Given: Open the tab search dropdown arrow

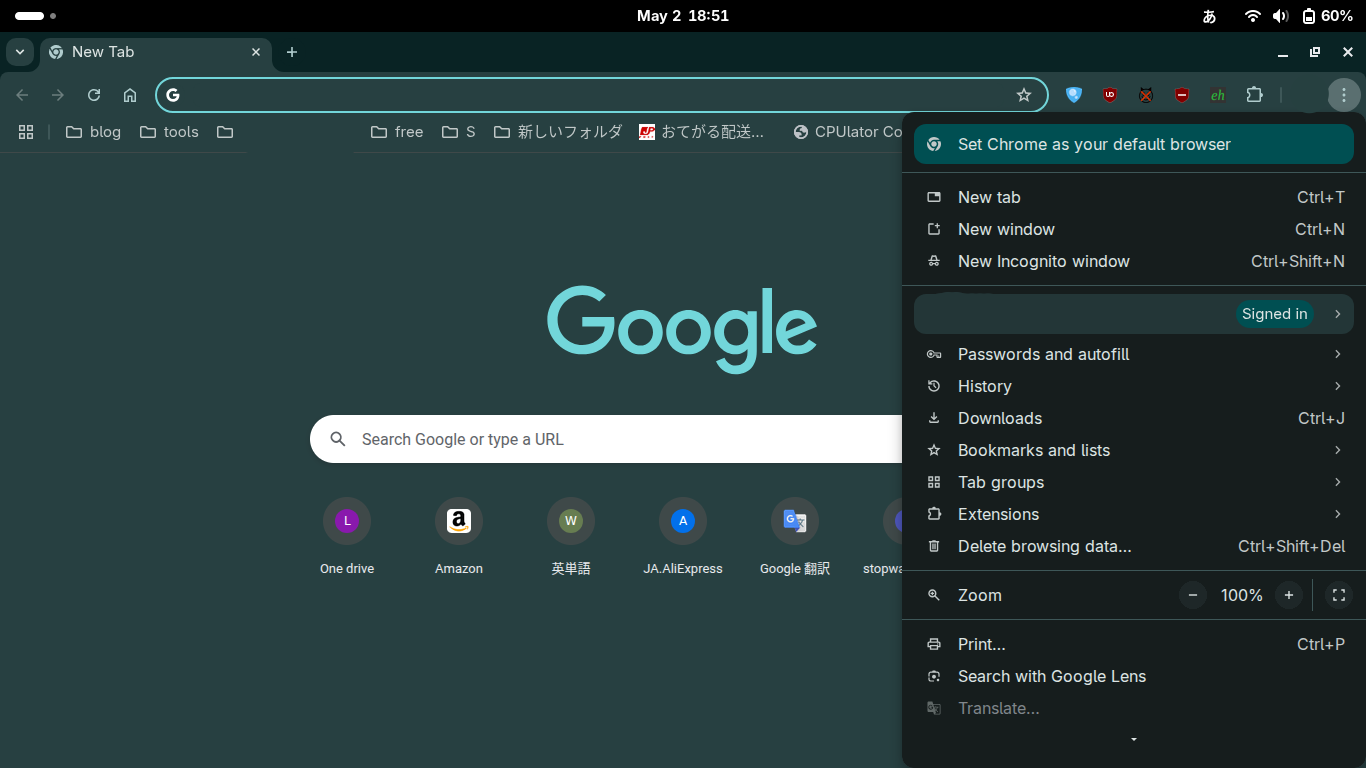Looking at the screenshot, I should (x=20, y=52).
